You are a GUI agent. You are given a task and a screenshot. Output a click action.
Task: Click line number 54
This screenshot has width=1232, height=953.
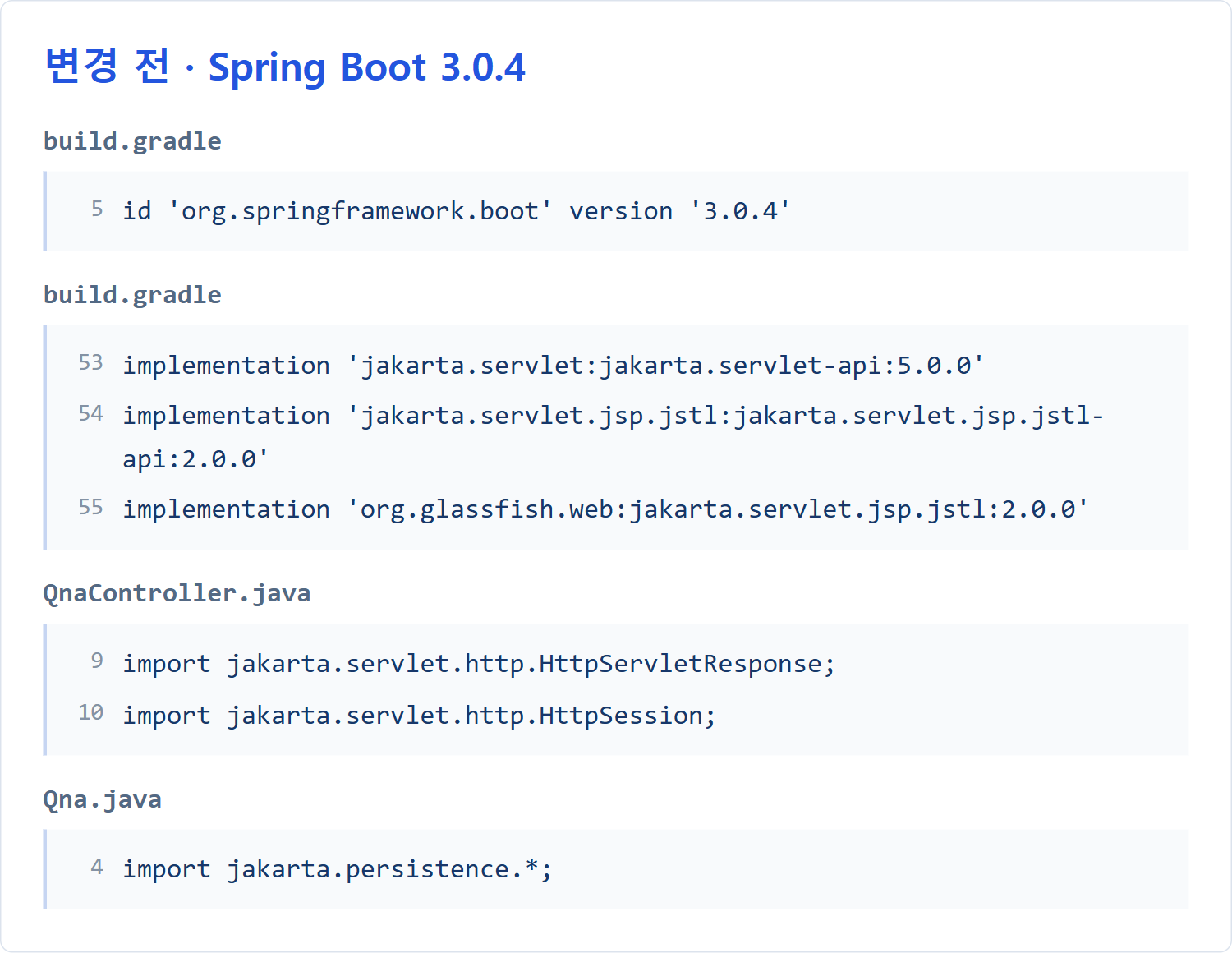[90, 414]
